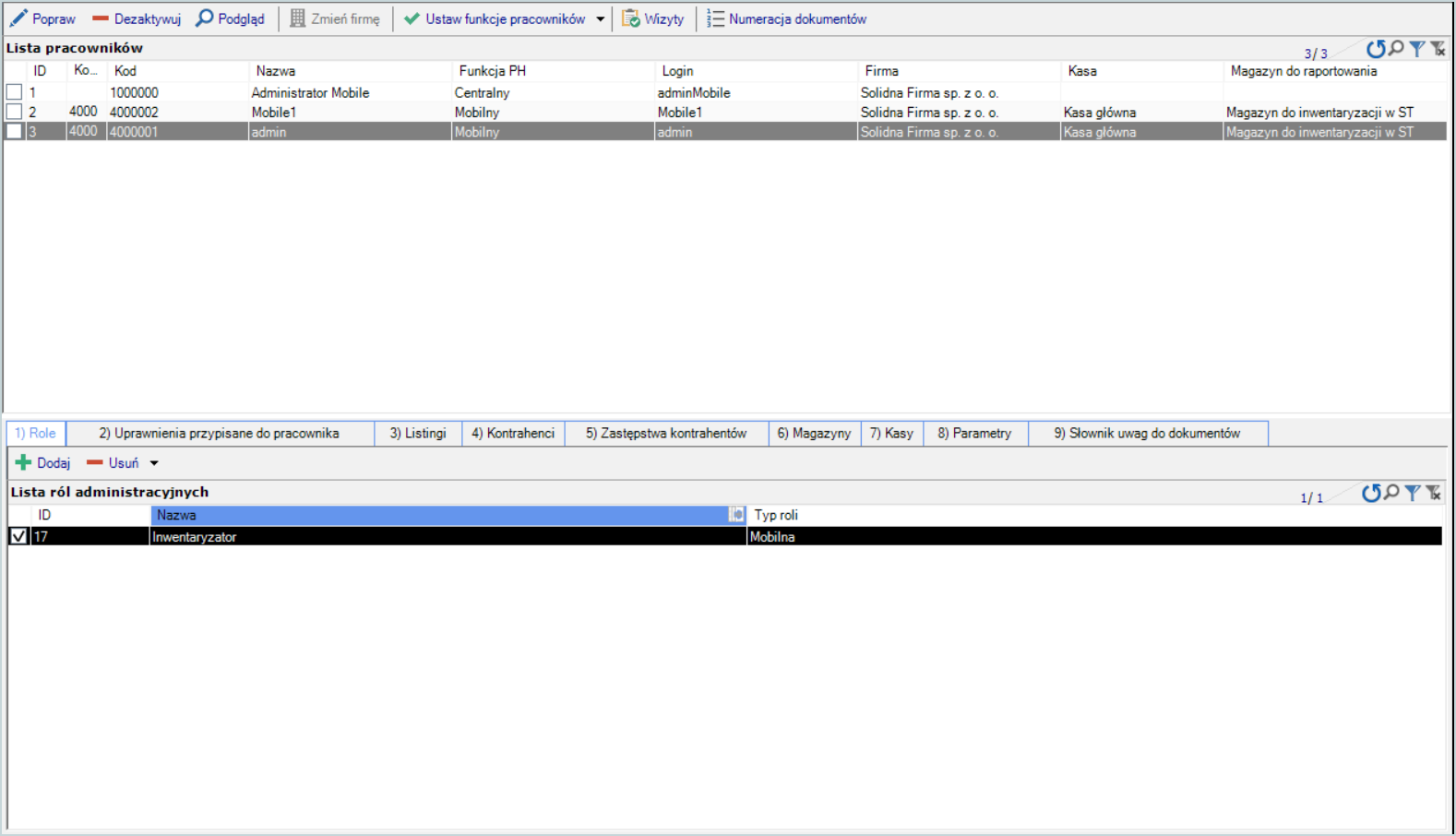Open Wizyty visits icon
This screenshot has height=836, width=1456.
point(631,18)
